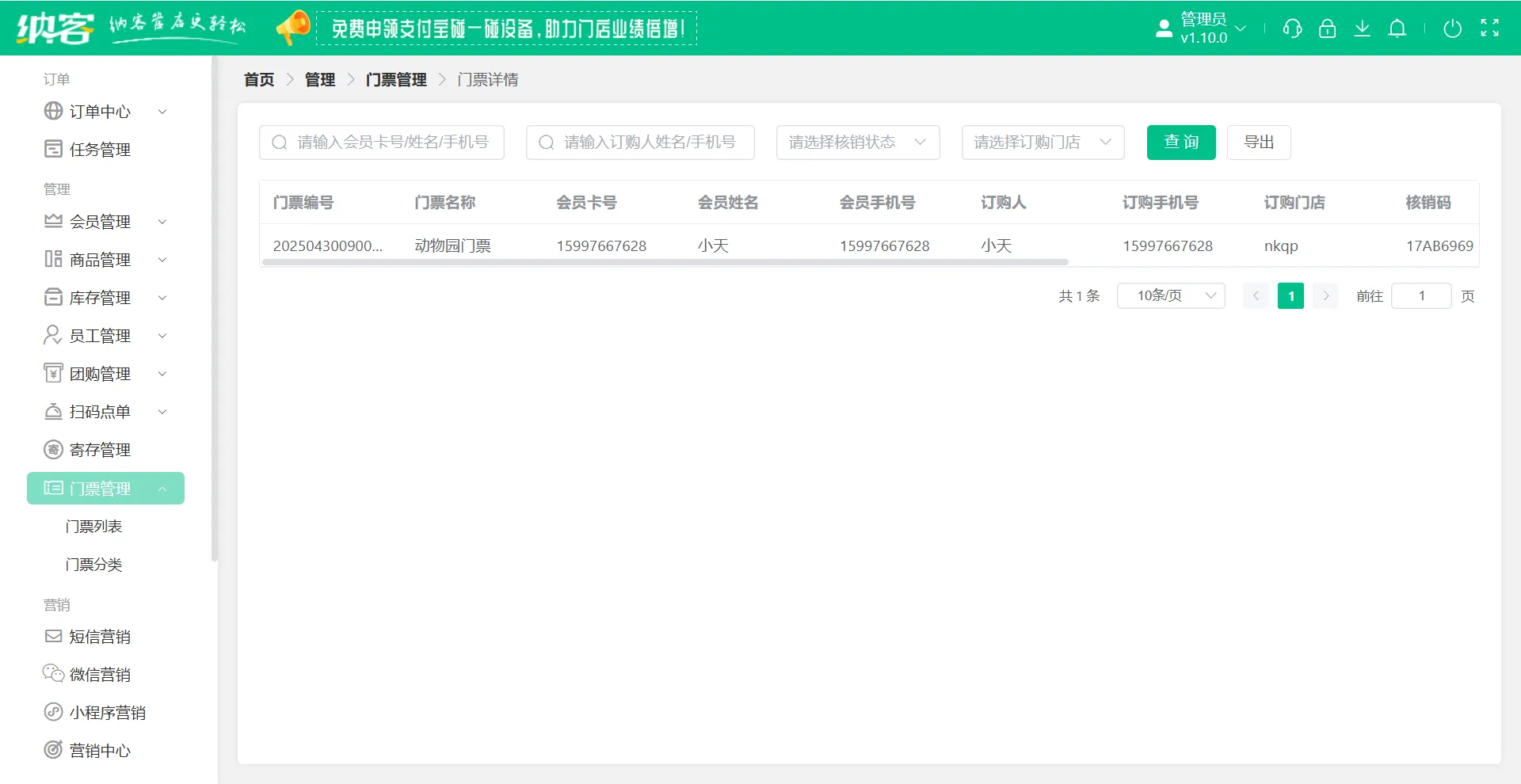
Task: Click the 扫码点单 bell icon
Action: point(53,411)
